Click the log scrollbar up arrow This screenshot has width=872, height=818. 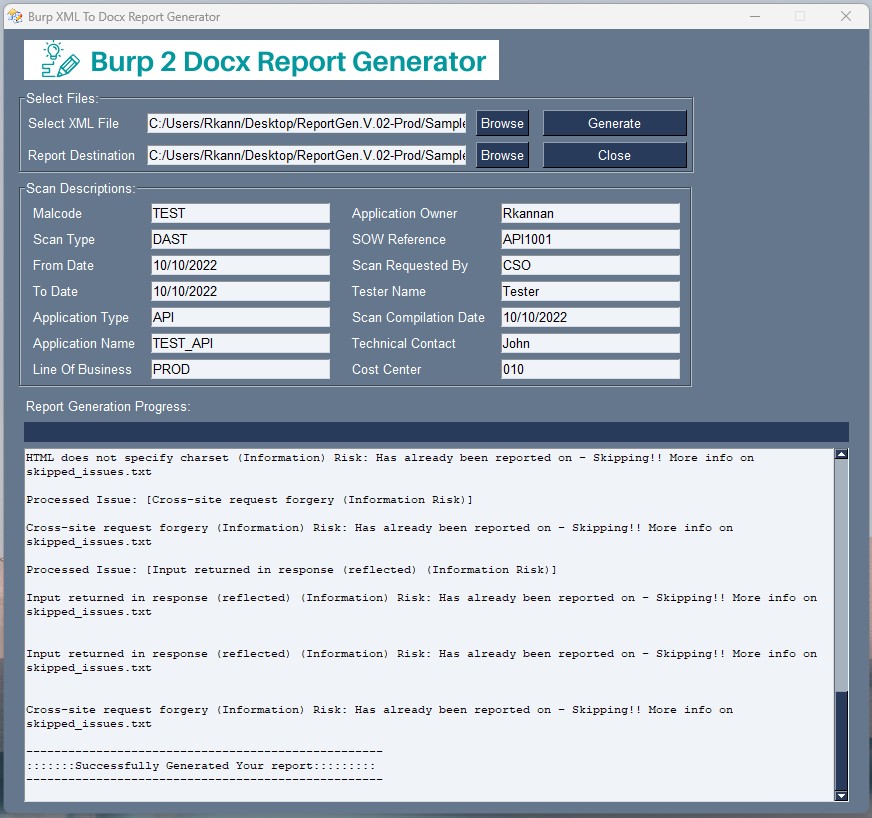click(841, 454)
